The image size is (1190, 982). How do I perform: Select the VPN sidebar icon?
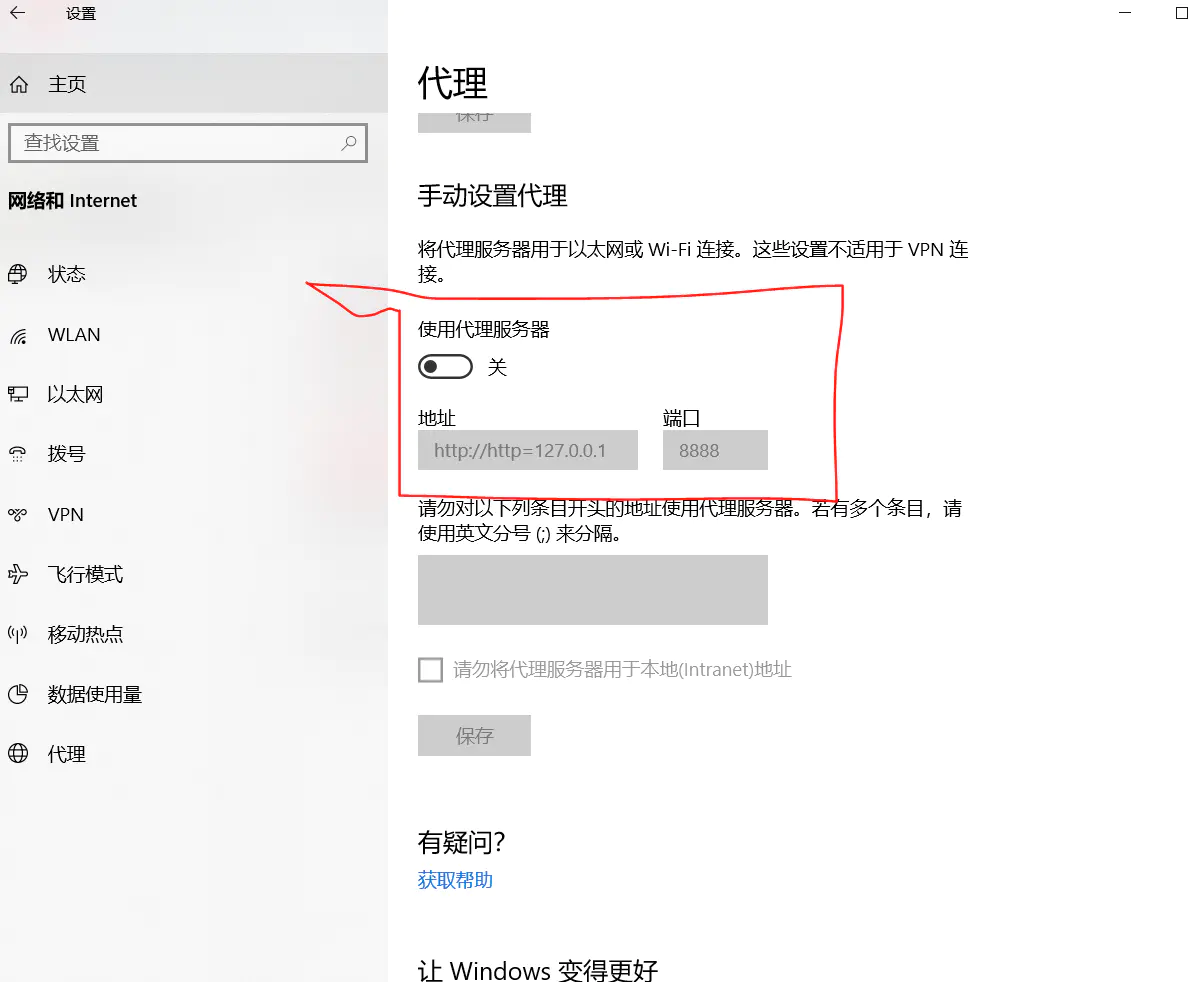(18, 513)
